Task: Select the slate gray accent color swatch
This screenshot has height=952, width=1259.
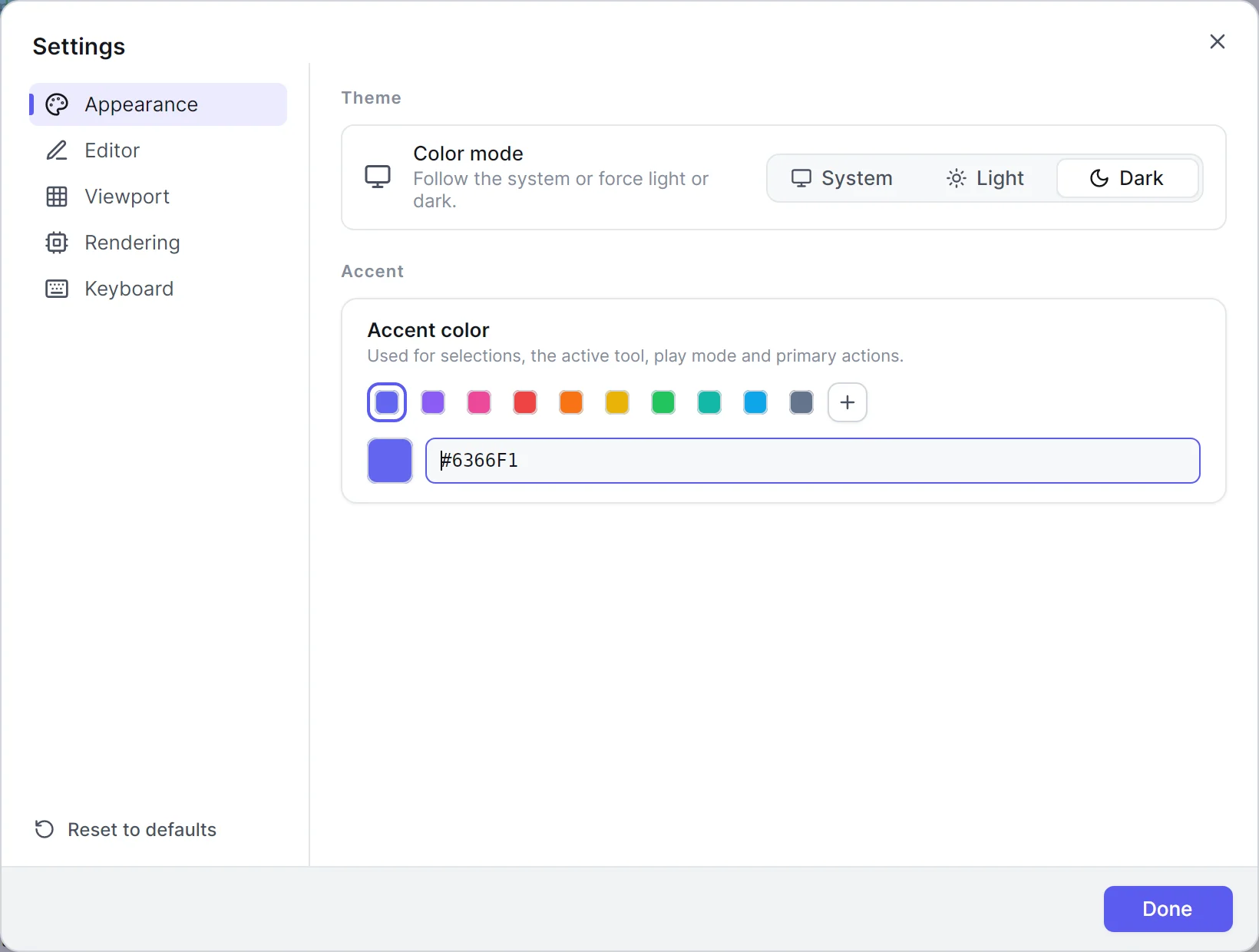Action: [801, 402]
